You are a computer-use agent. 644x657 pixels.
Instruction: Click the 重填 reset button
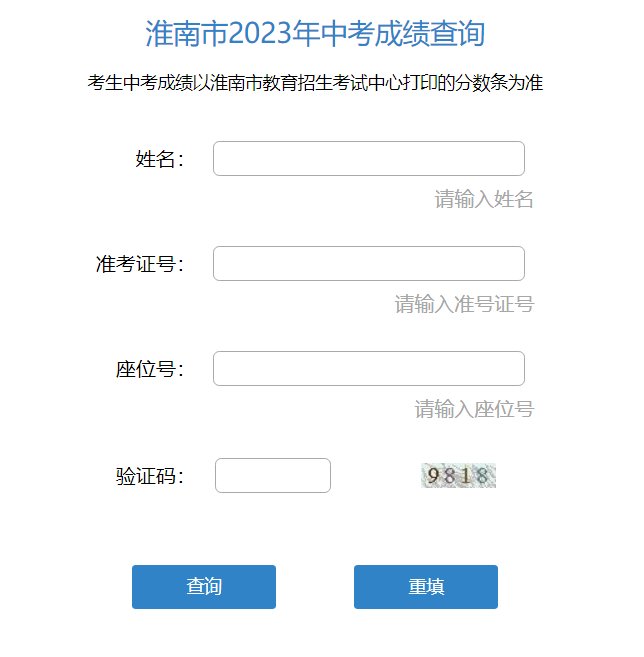pos(425,587)
